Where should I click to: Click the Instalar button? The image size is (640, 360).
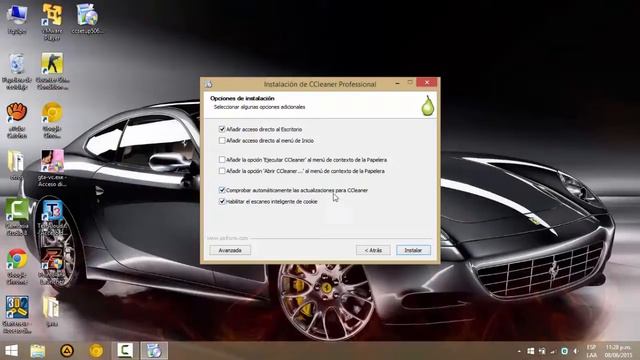coord(413,250)
